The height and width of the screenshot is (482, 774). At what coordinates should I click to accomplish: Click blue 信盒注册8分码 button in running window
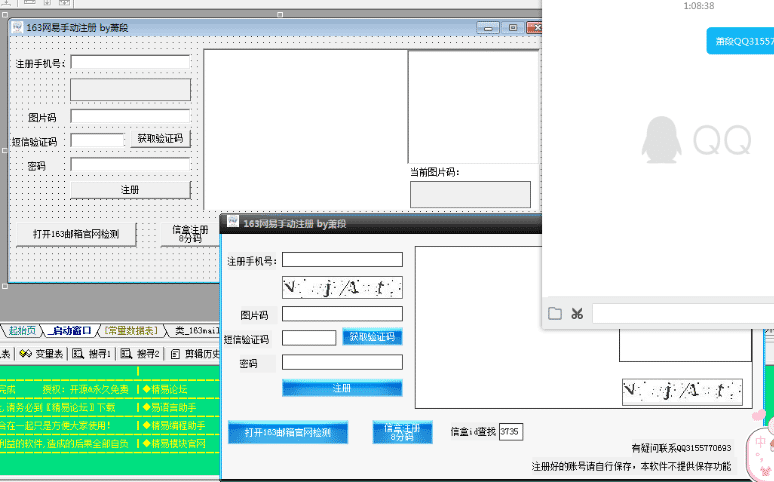point(402,432)
